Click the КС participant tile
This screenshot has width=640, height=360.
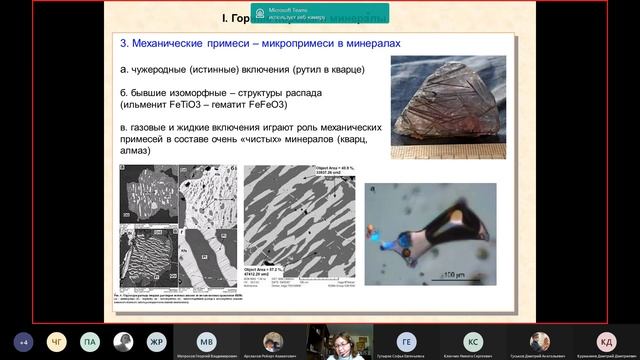pyautogui.click(x=473, y=342)
